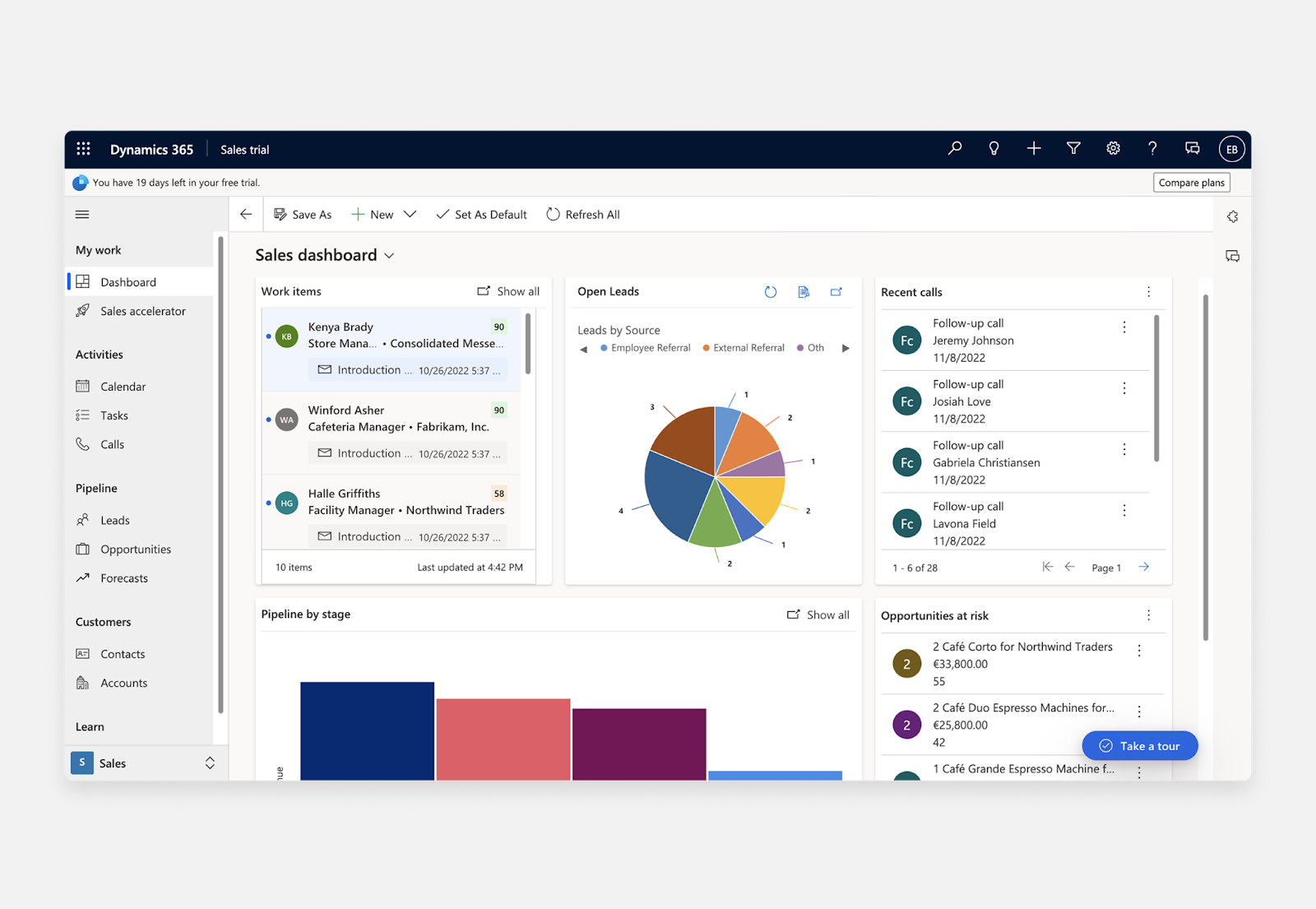The width and height of the screenshot is (1316, 909).
Task: Open Sales accelerator in sidebar
Action: tap(142, 311)
